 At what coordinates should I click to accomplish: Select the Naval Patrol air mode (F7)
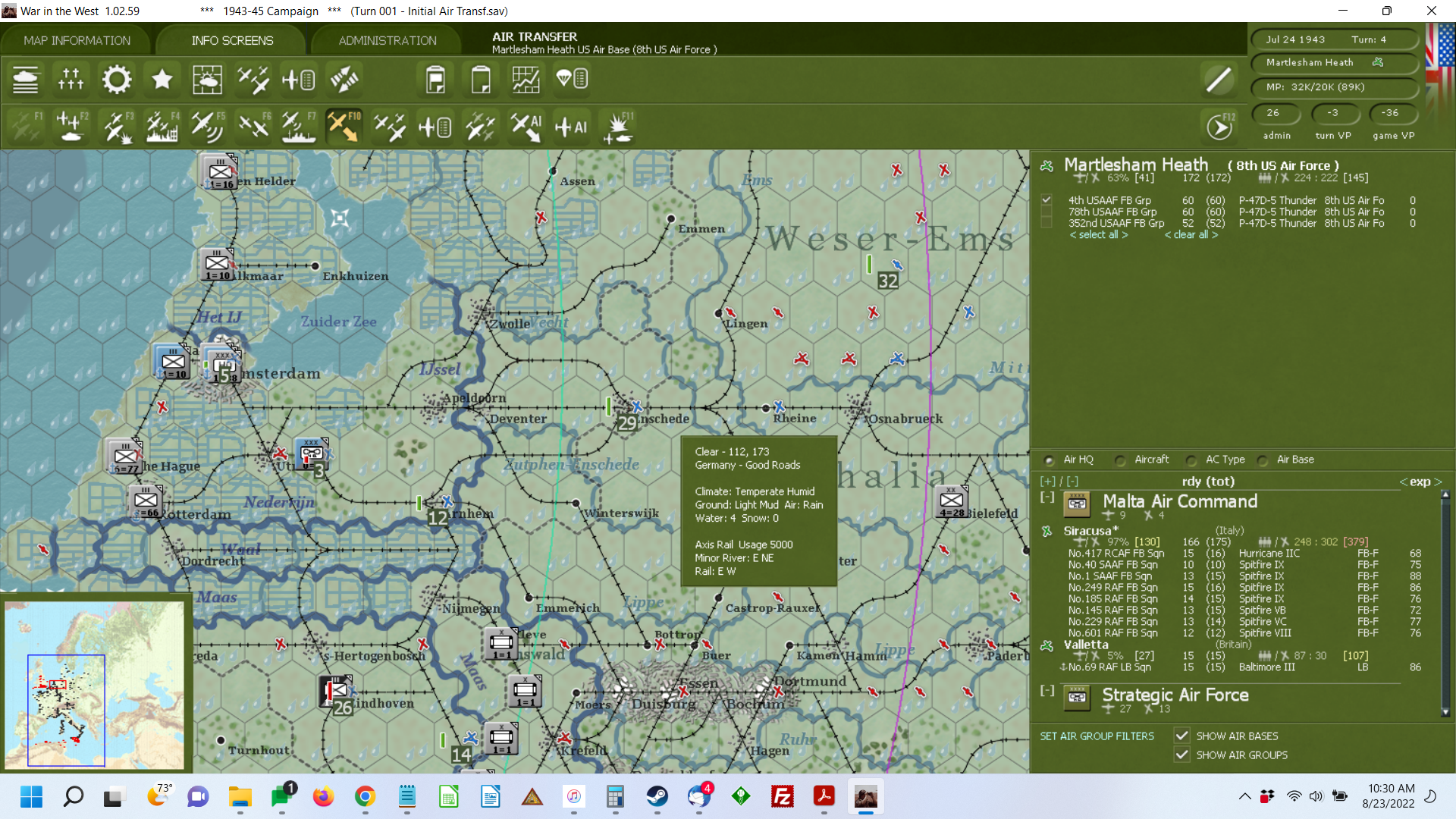(298, 126)
